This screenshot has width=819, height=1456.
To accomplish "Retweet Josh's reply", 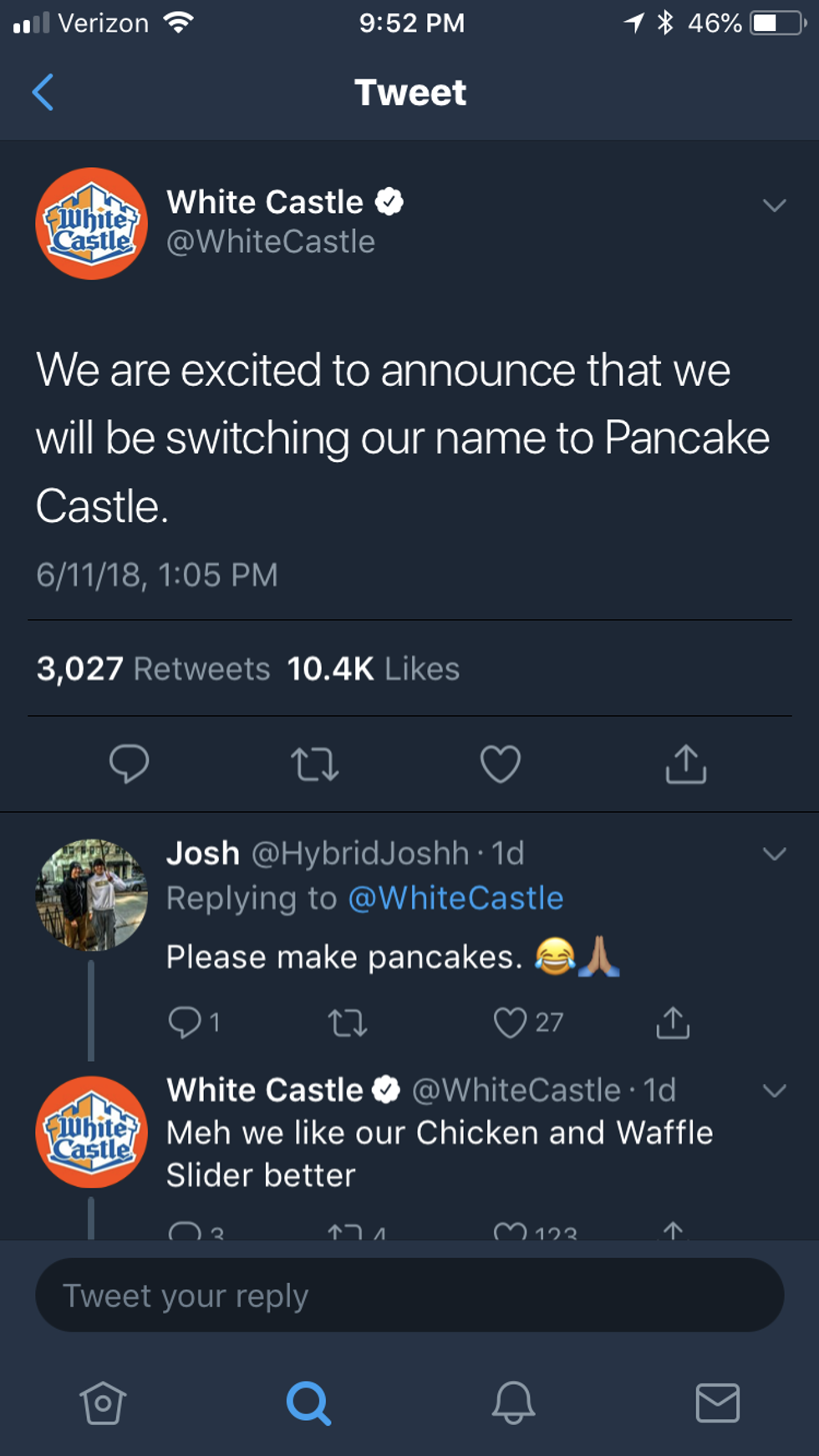I will click(348, 1022).
